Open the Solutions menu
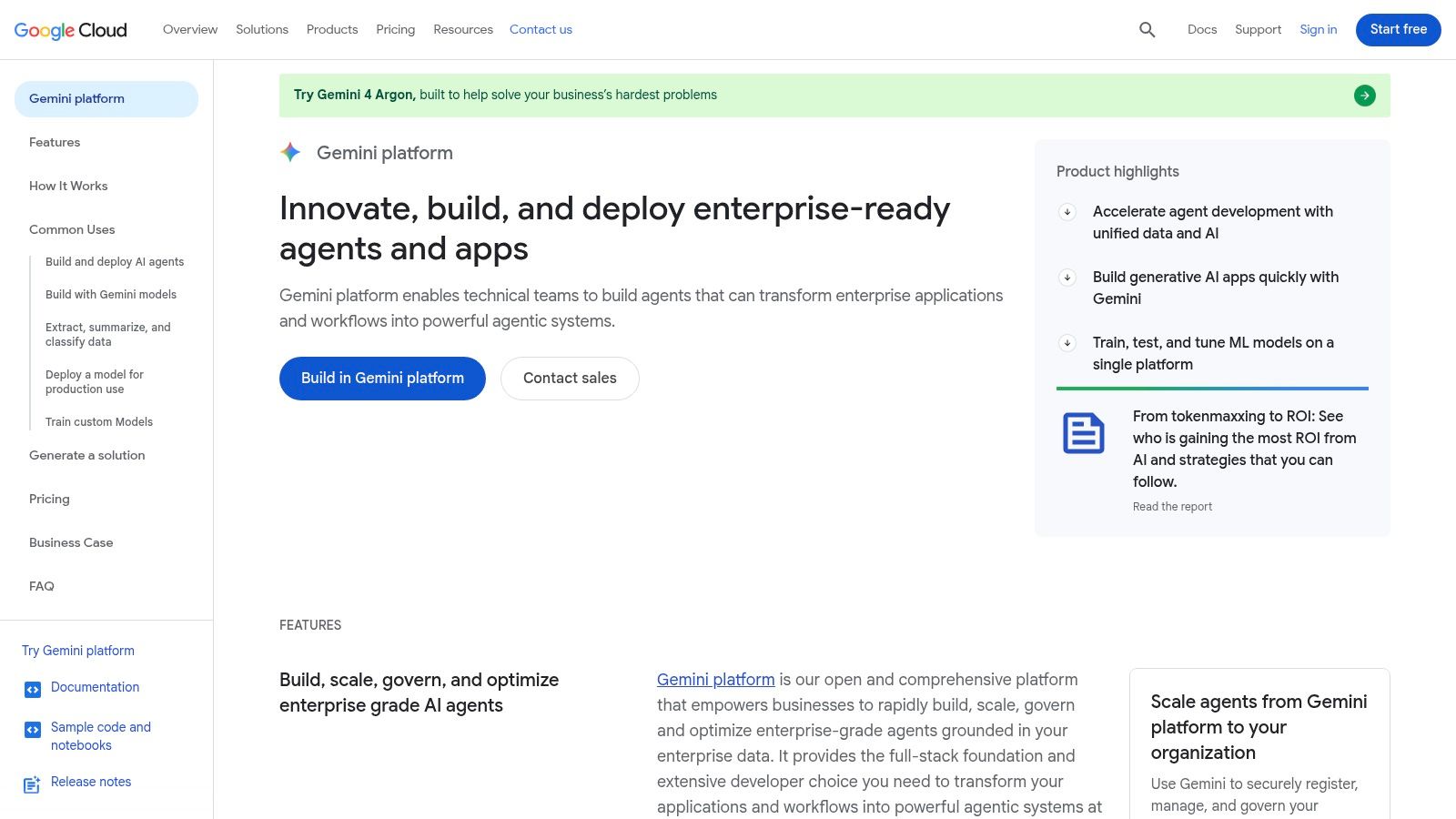The image size is (1456, 819). coord(262,30)
